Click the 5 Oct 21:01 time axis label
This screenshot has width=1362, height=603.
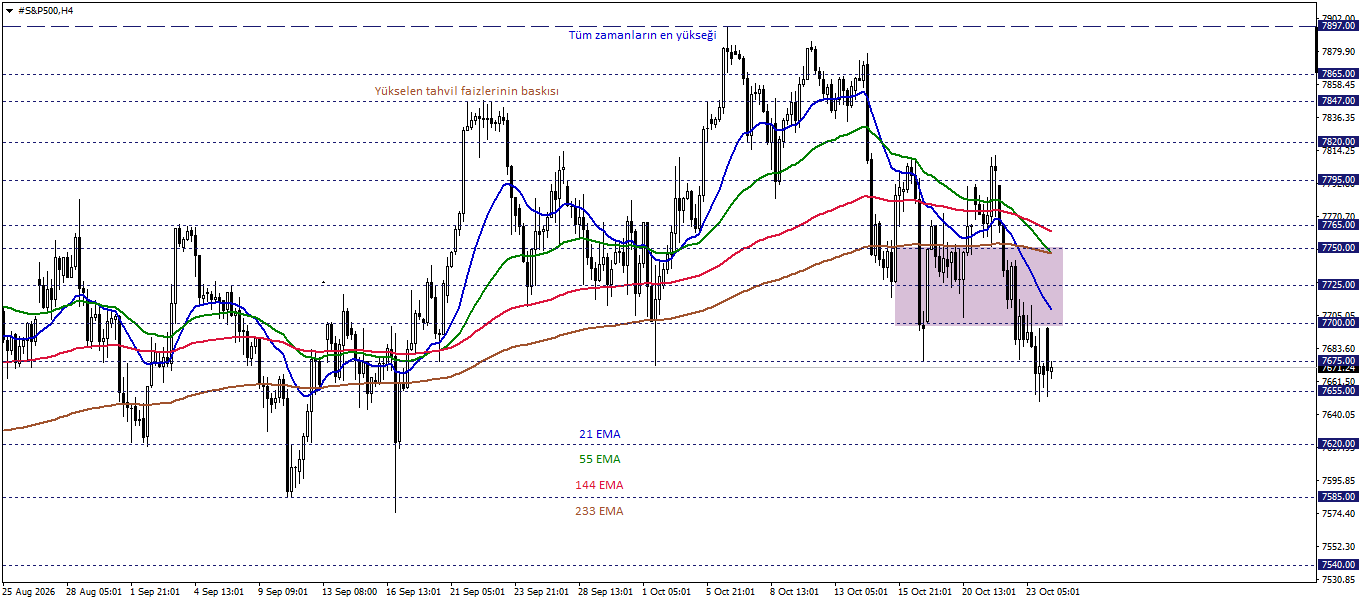[x=731, y=592]
